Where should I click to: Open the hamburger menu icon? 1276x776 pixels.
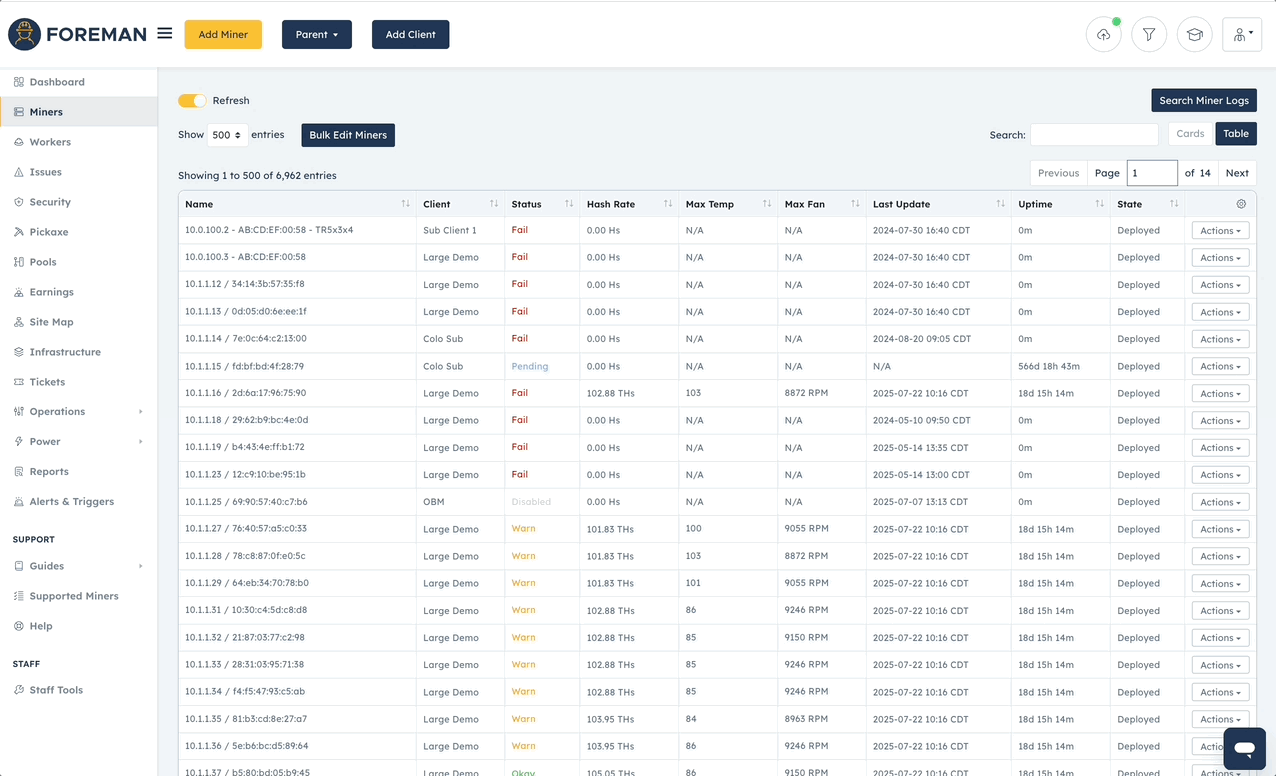(x=165, y=33)
